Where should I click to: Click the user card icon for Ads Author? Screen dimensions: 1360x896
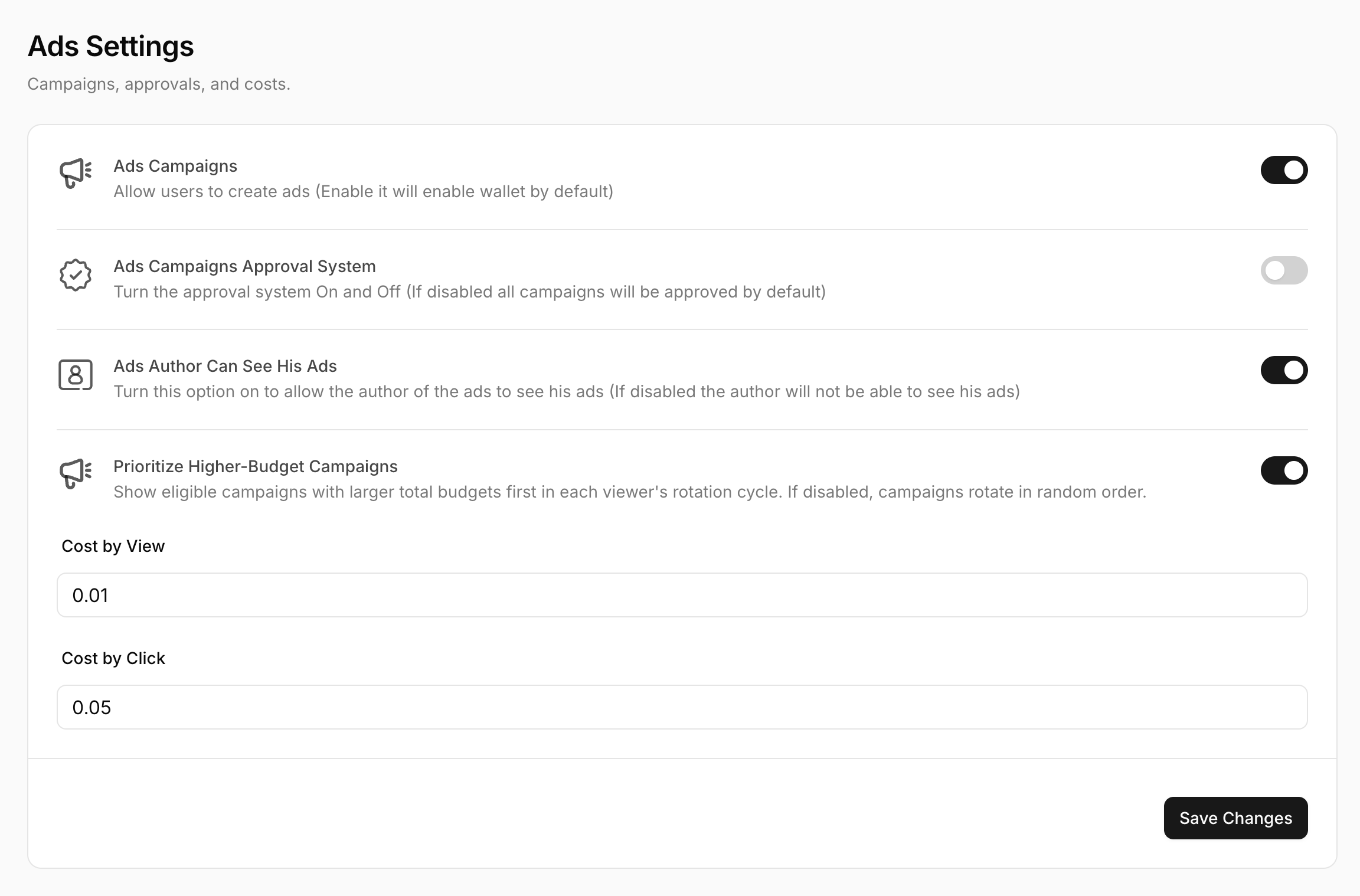click(x=76, y=375)
